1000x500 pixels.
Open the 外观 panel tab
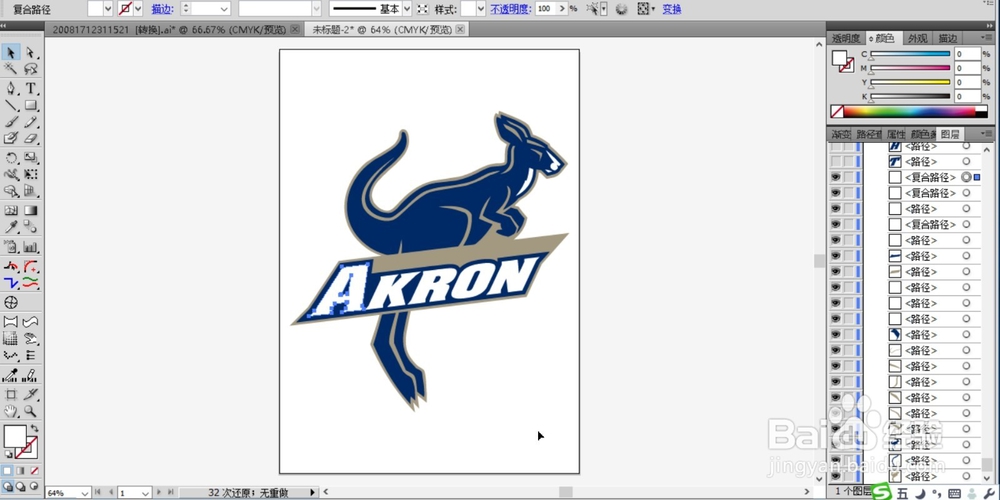918,39
